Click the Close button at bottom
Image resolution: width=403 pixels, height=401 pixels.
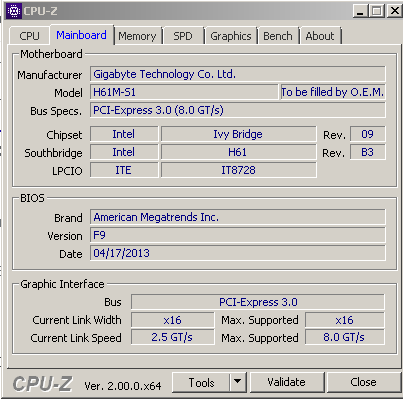coord(363,382)
